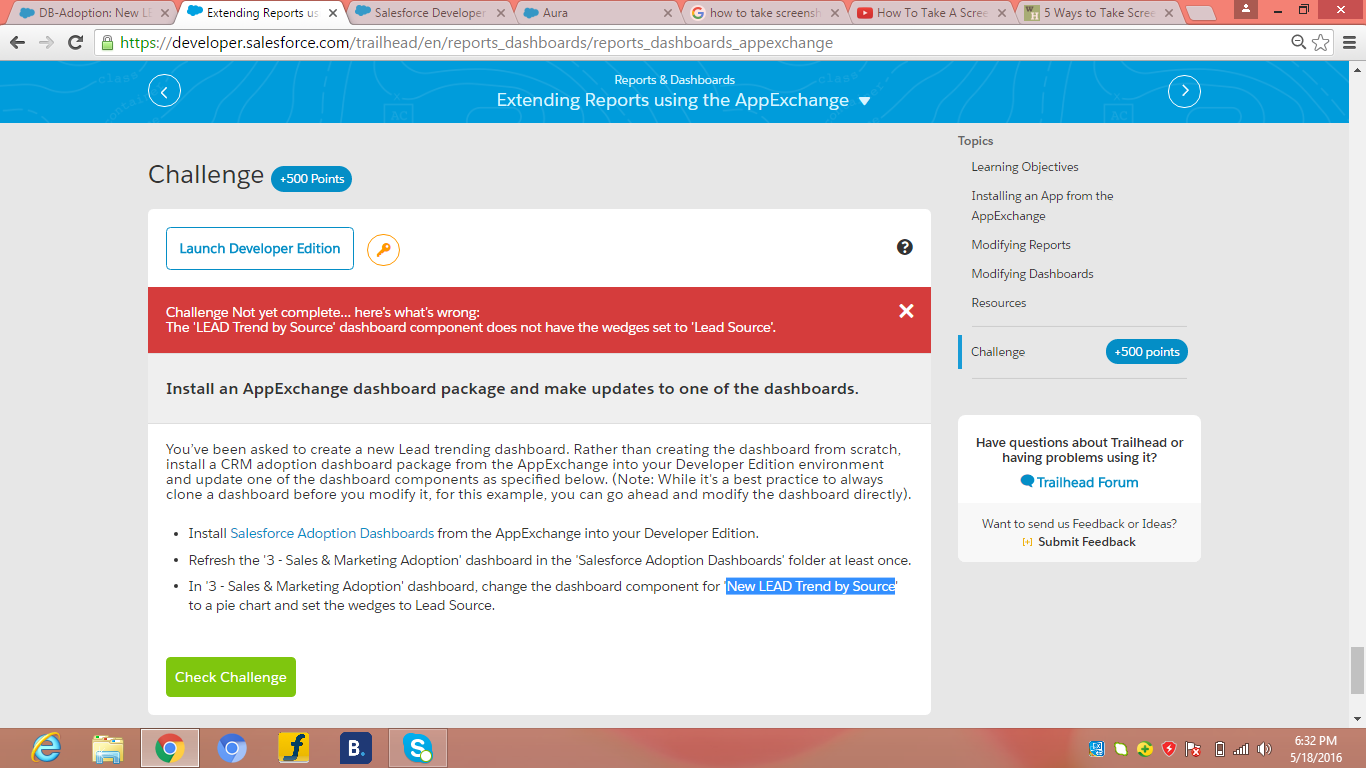Click the Launch Developer Edition button
This screenshot has width=1366, height=768.
coord(260,249)
